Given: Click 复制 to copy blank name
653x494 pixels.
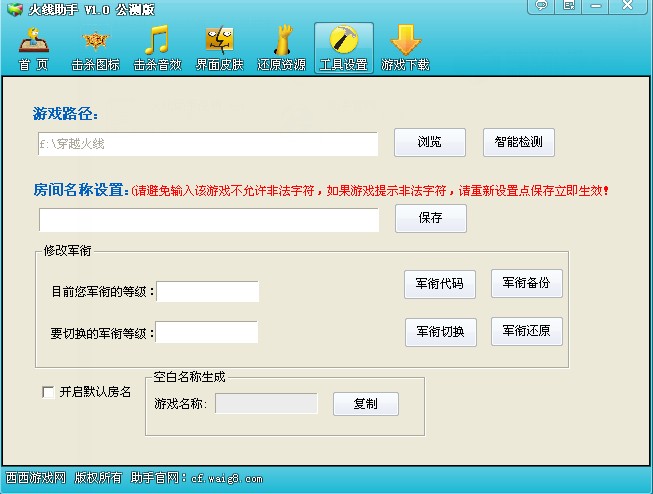Looking at the screenshot, I should click(x=365, y=404).
